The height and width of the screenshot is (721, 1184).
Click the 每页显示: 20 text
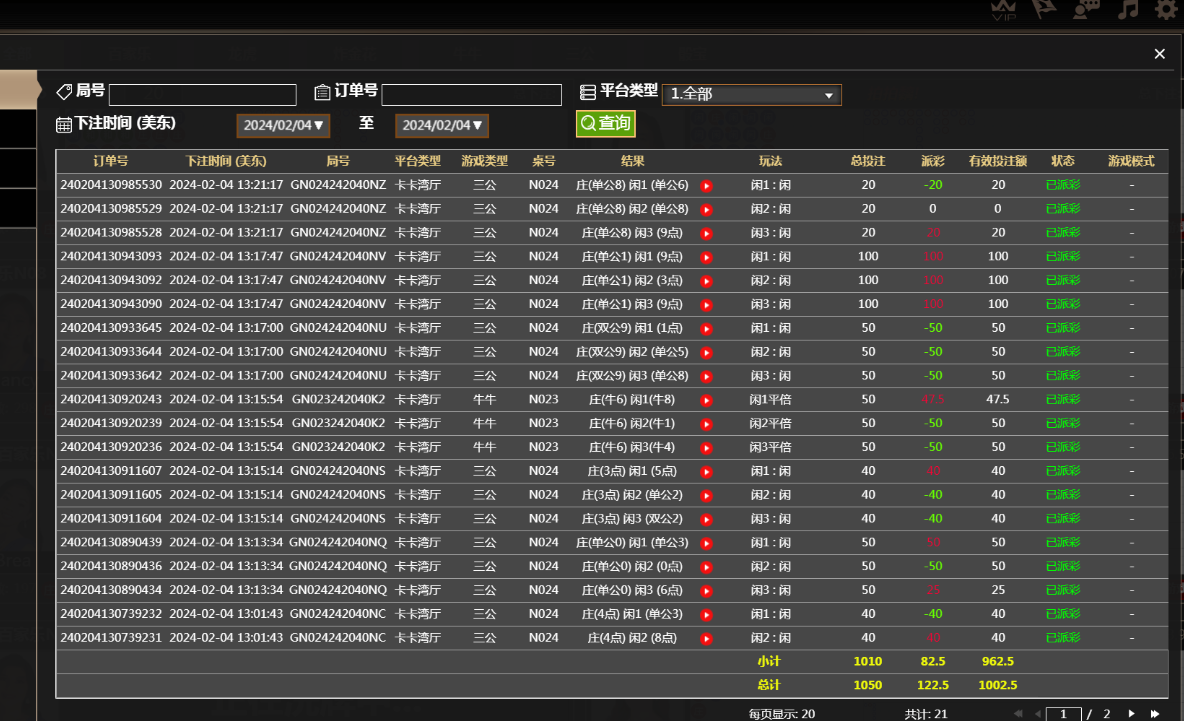coord(782,714)
